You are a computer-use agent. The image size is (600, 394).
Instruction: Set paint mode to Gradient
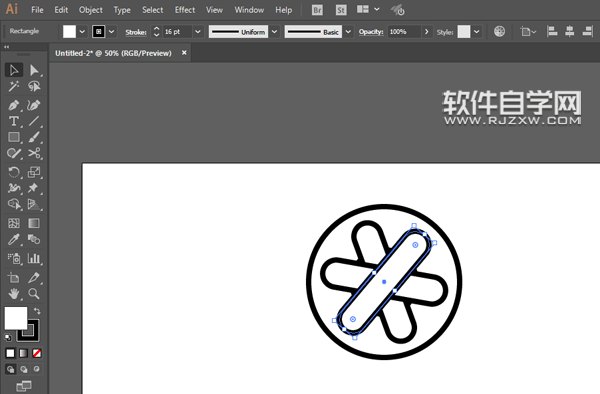point(24,353)
